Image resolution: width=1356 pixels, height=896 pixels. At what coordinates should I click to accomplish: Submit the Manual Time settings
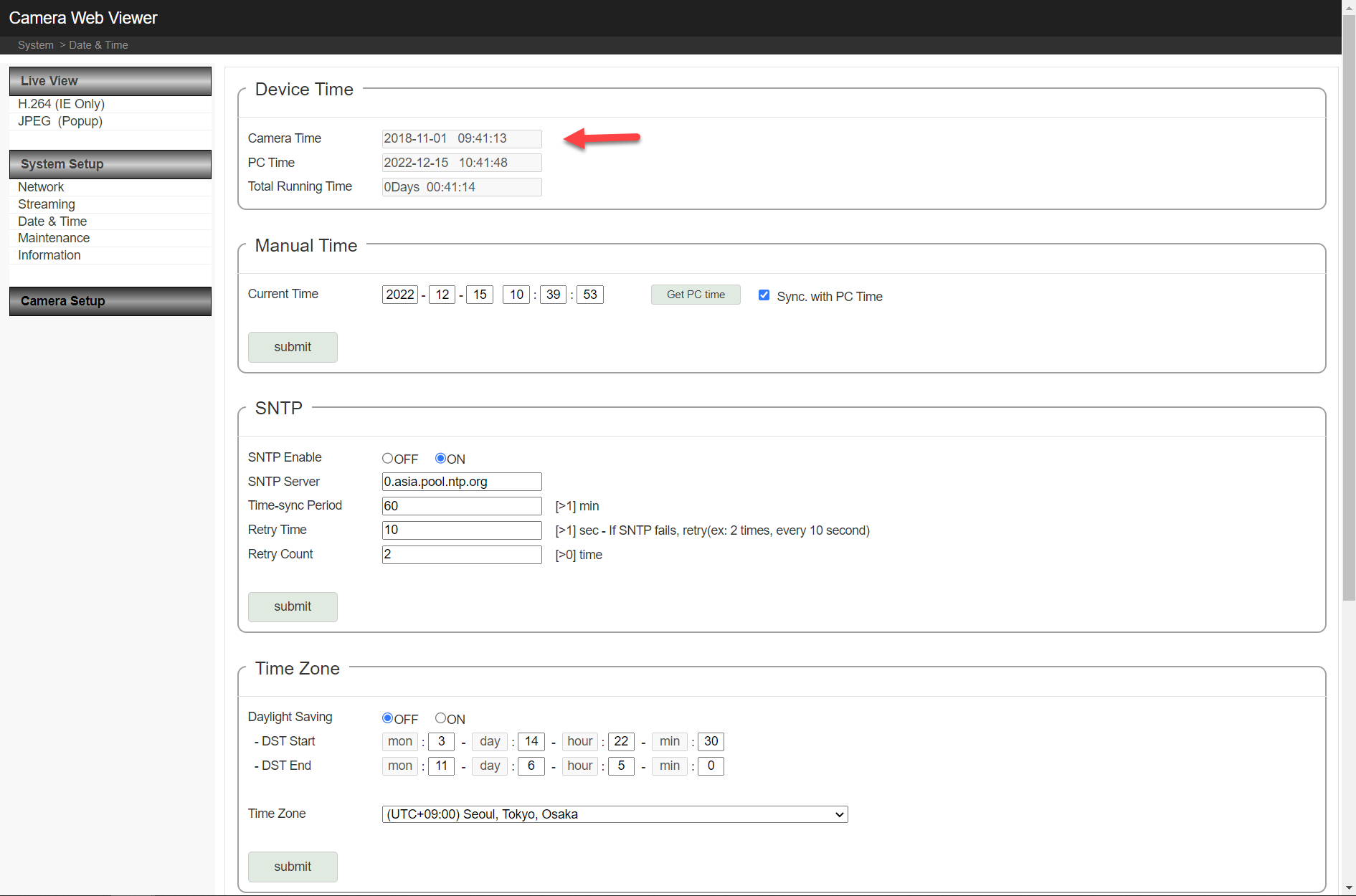[x=293, y=347]
